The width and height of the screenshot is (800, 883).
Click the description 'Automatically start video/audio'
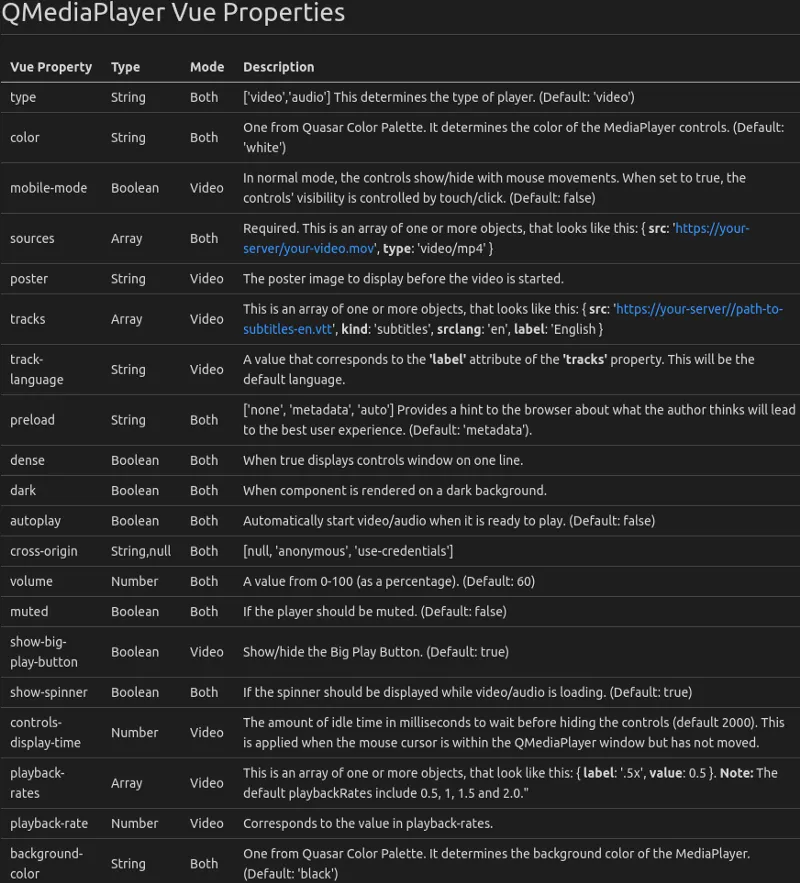[x=449, y=521]
